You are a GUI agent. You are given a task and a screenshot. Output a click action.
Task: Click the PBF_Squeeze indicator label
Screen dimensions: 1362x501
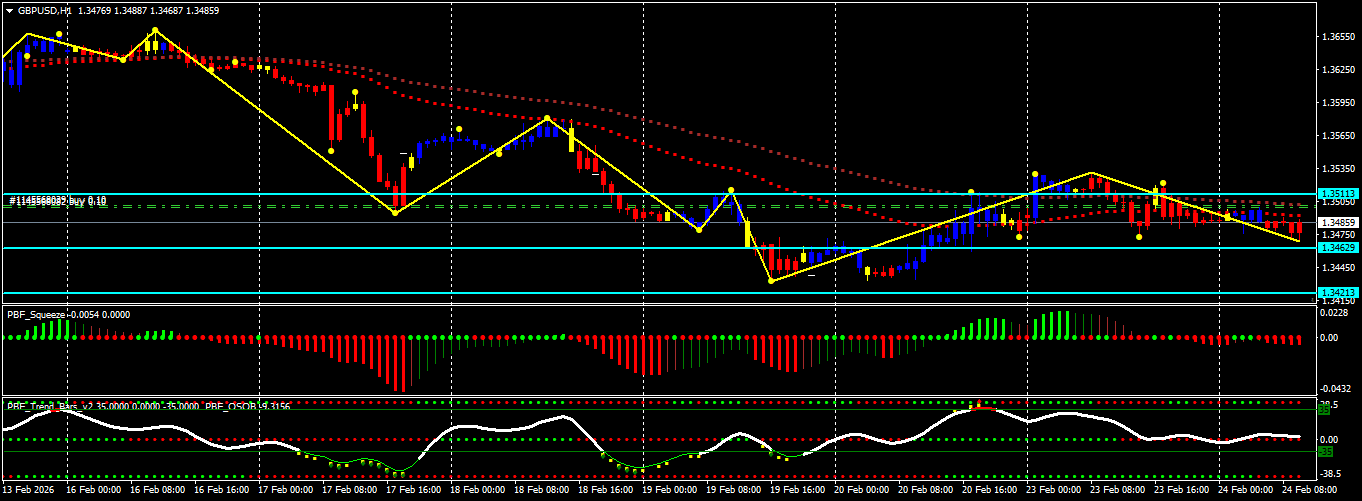[36, 314]
